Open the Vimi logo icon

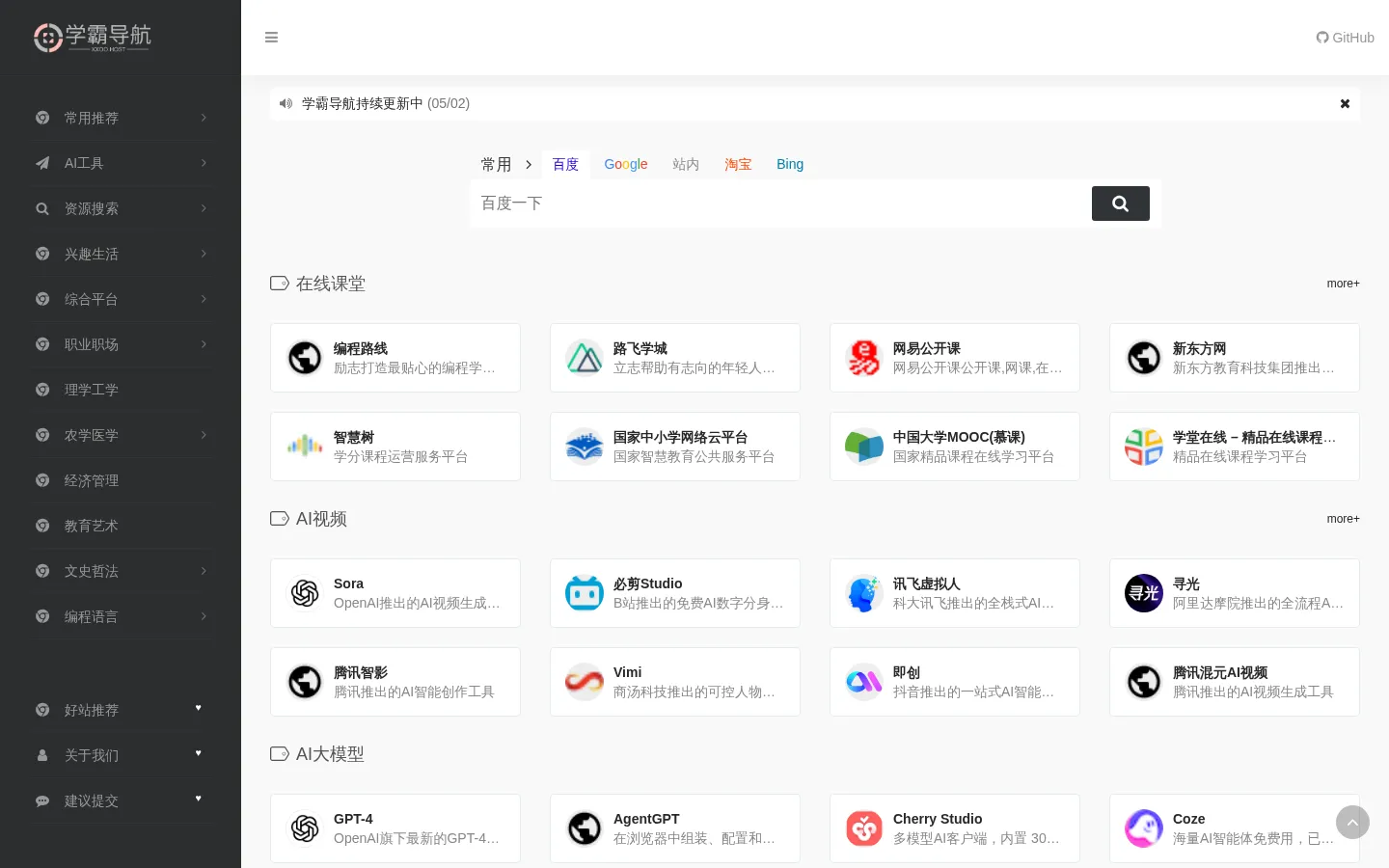coord(585,682)
